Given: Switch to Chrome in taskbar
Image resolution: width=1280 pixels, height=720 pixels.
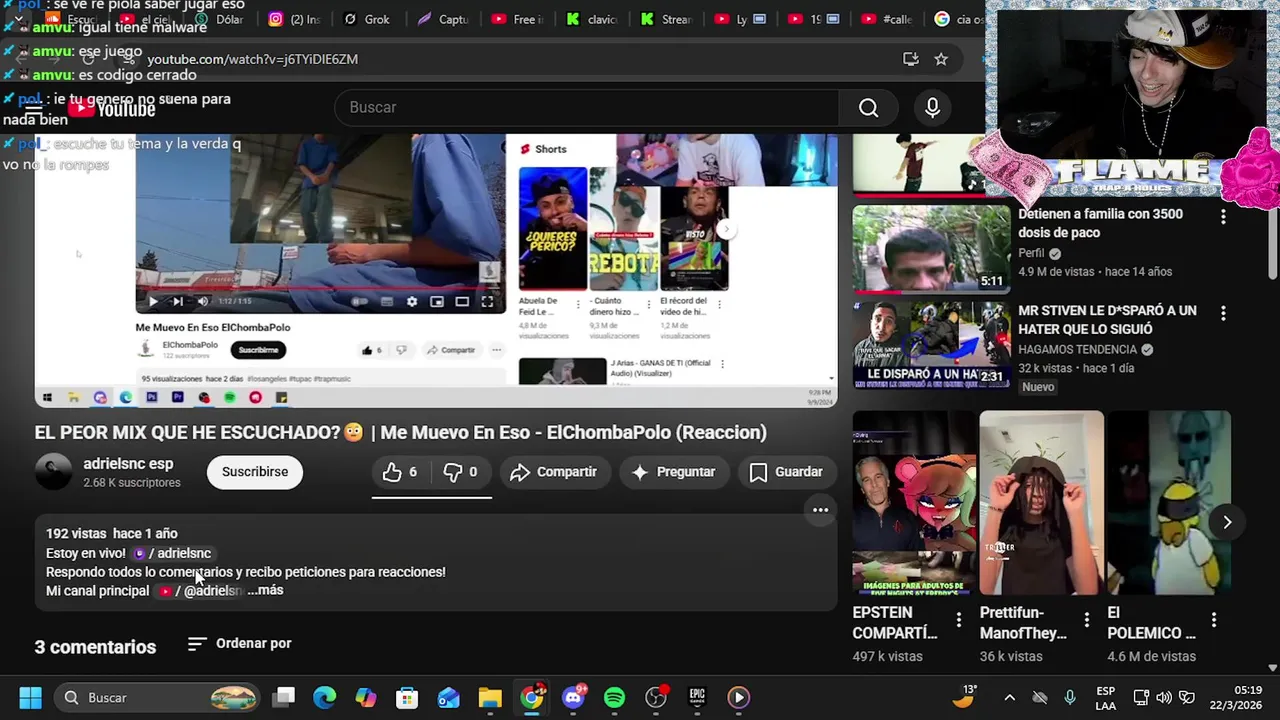Looking at the screenshot, I should pyautogui.click(x=532, y=697).
